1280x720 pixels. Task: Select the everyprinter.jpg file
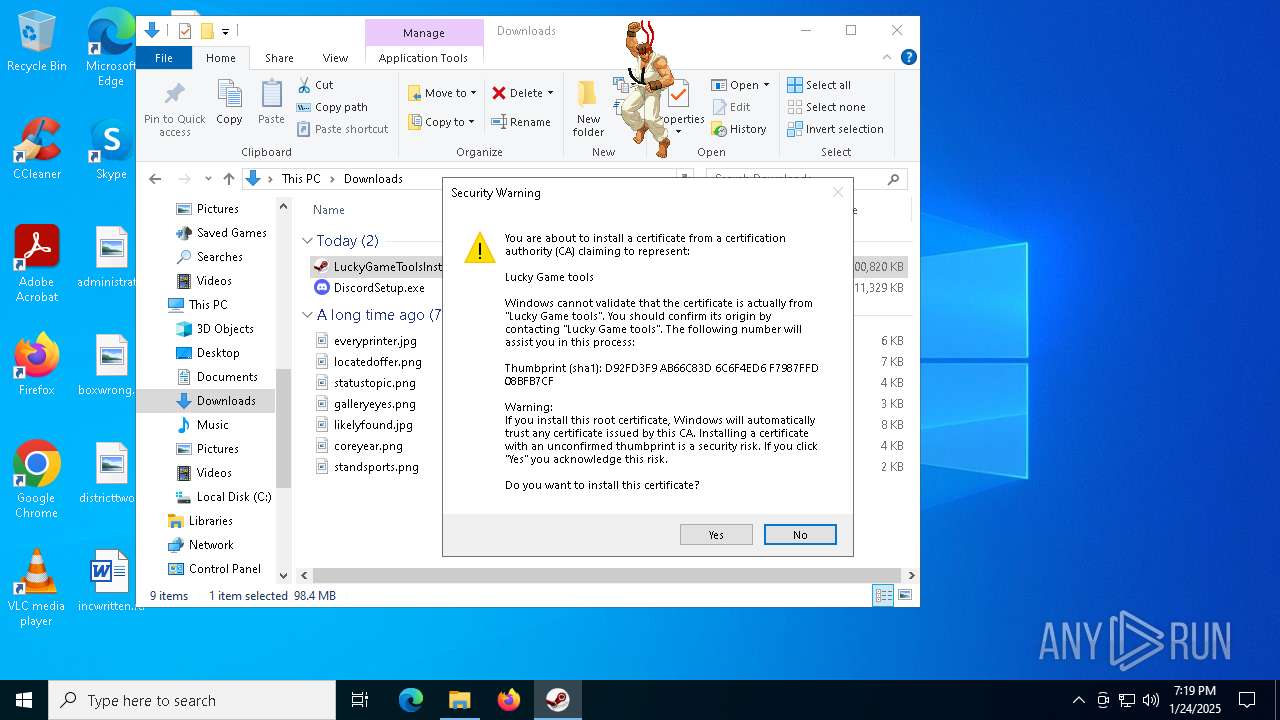coord(375,341)
